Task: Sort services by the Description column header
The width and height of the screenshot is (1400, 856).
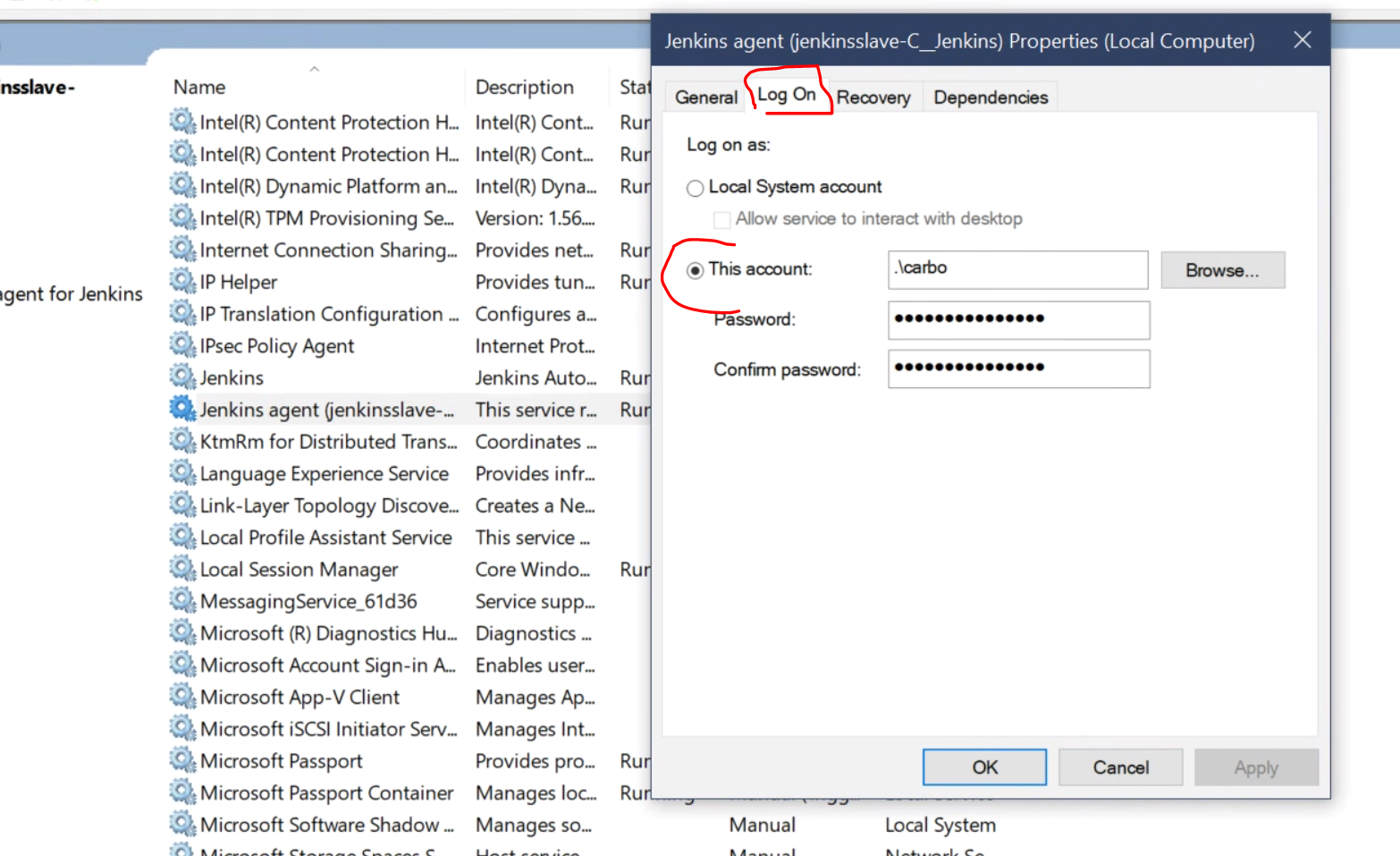Action: (x=525, y=87)
